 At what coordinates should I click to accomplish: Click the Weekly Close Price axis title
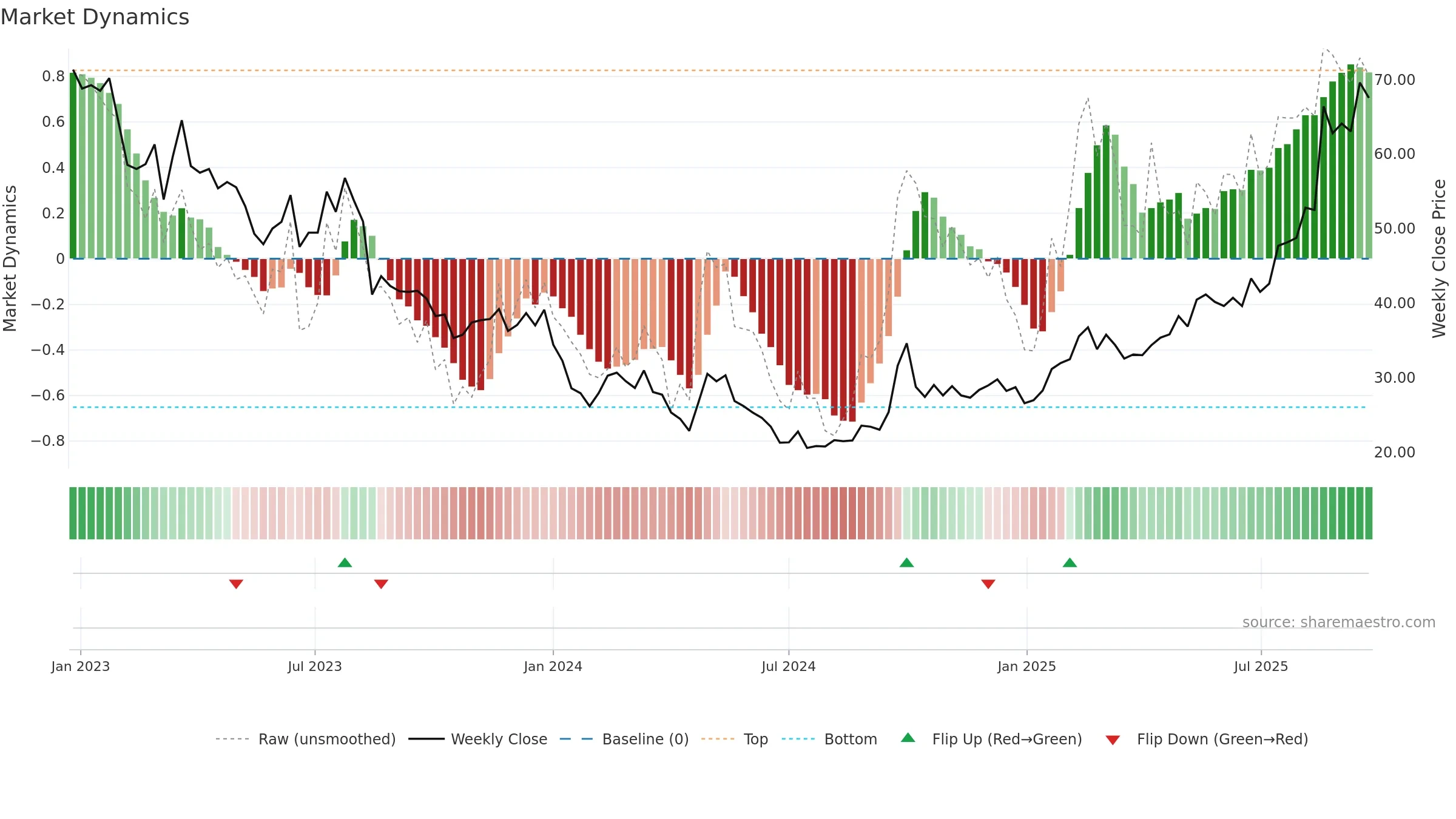click(1439, 258)
